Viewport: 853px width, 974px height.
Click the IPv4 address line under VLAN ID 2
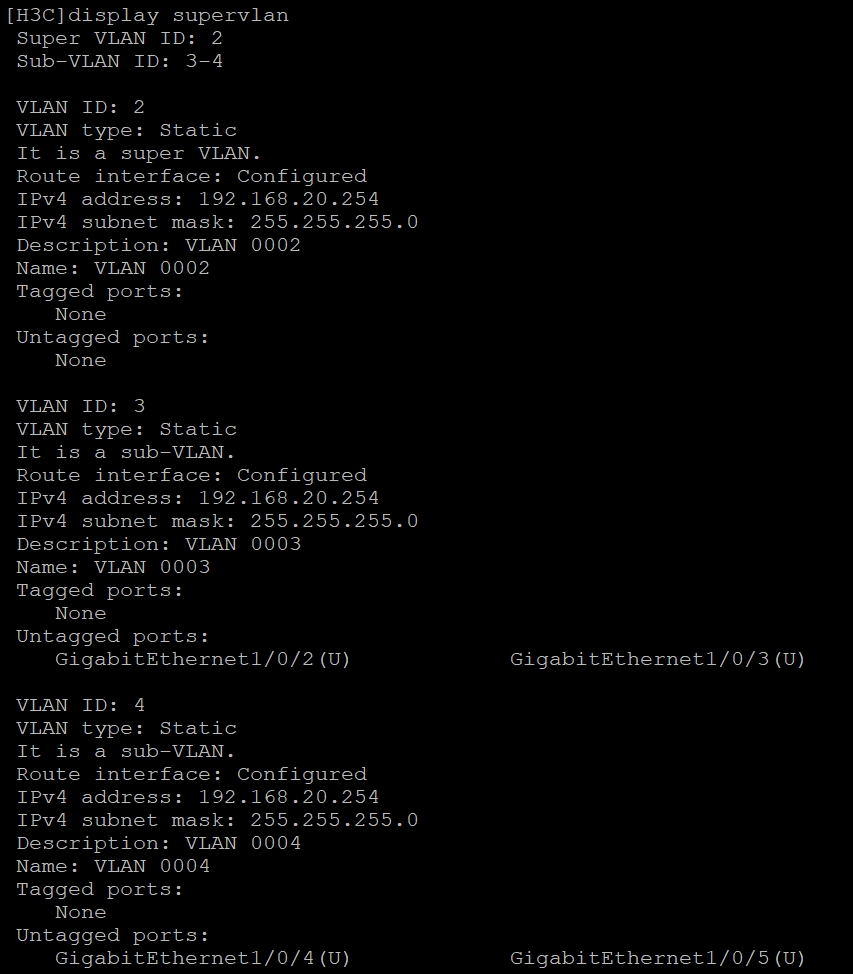[197, 200]
